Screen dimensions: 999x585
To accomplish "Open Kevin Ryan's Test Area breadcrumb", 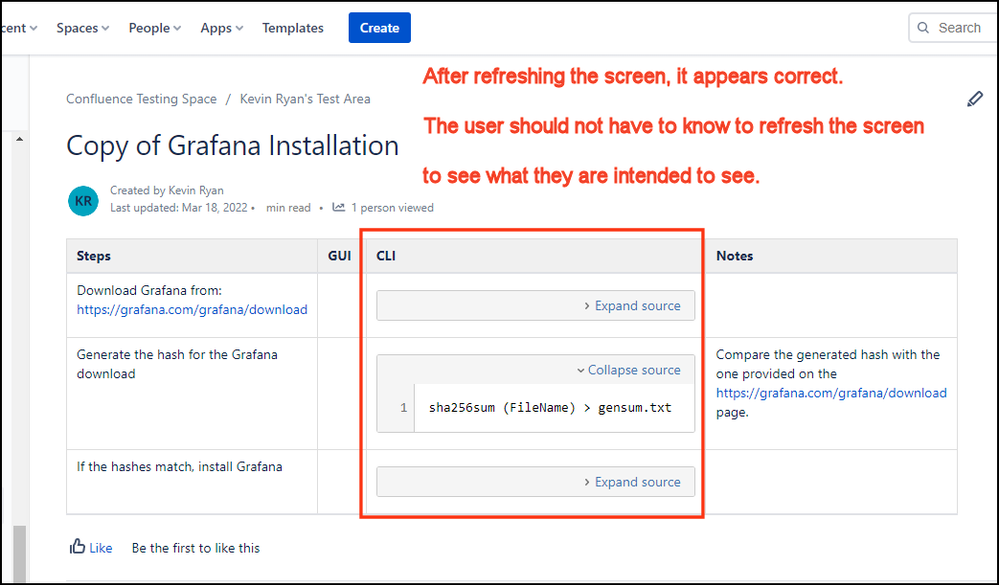I will click(x=305, y=99).
